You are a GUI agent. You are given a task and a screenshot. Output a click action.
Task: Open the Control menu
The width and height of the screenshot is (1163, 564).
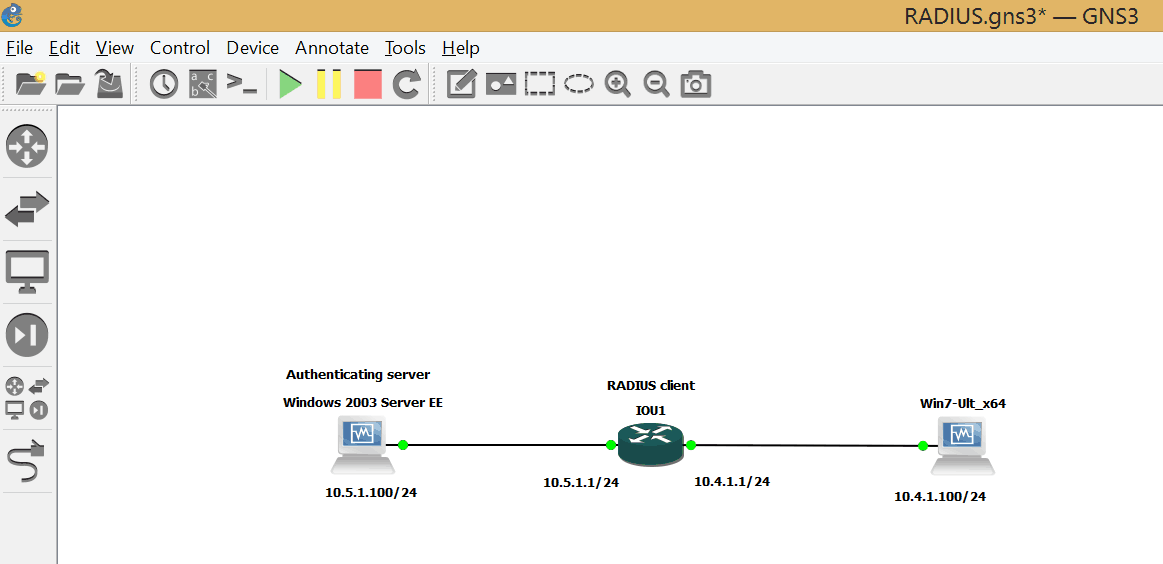tap(180, 48)
